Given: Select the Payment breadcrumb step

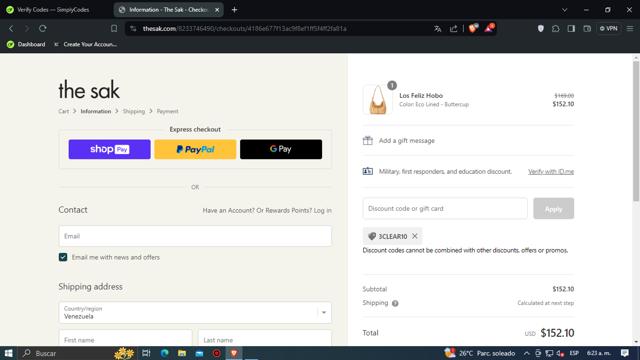Looking at the screenshot, I should click(x=167, y=111).
